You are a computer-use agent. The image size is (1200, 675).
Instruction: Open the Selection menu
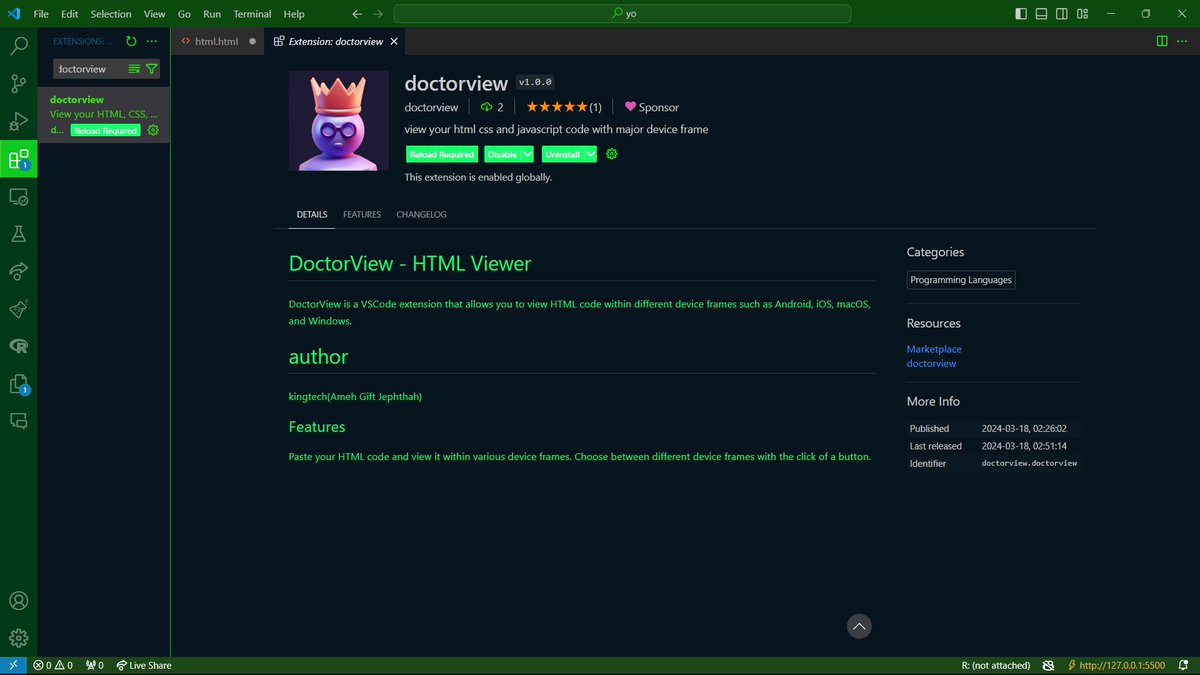(x=111, y=14)
